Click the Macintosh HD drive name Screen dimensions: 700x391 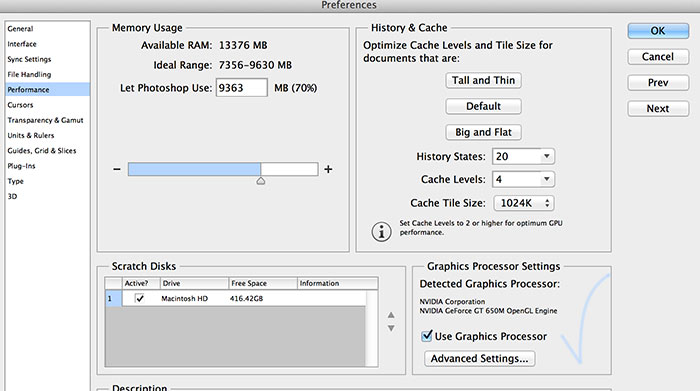(184, 299)
